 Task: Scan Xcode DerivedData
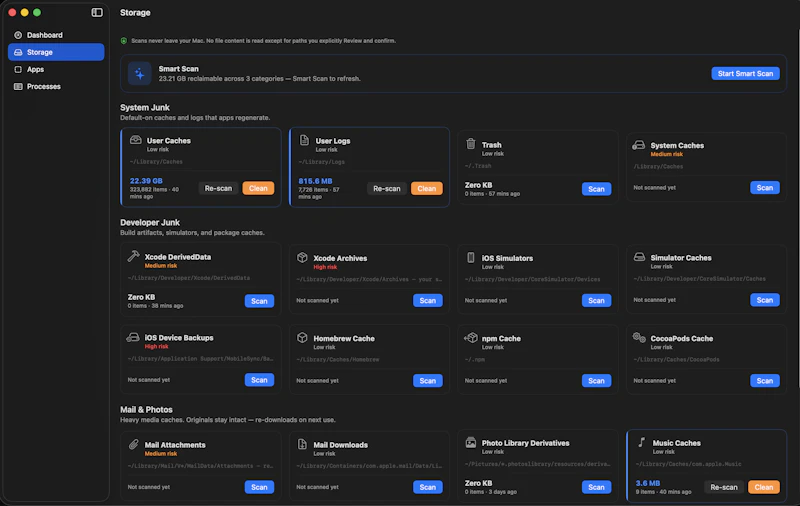259,301
